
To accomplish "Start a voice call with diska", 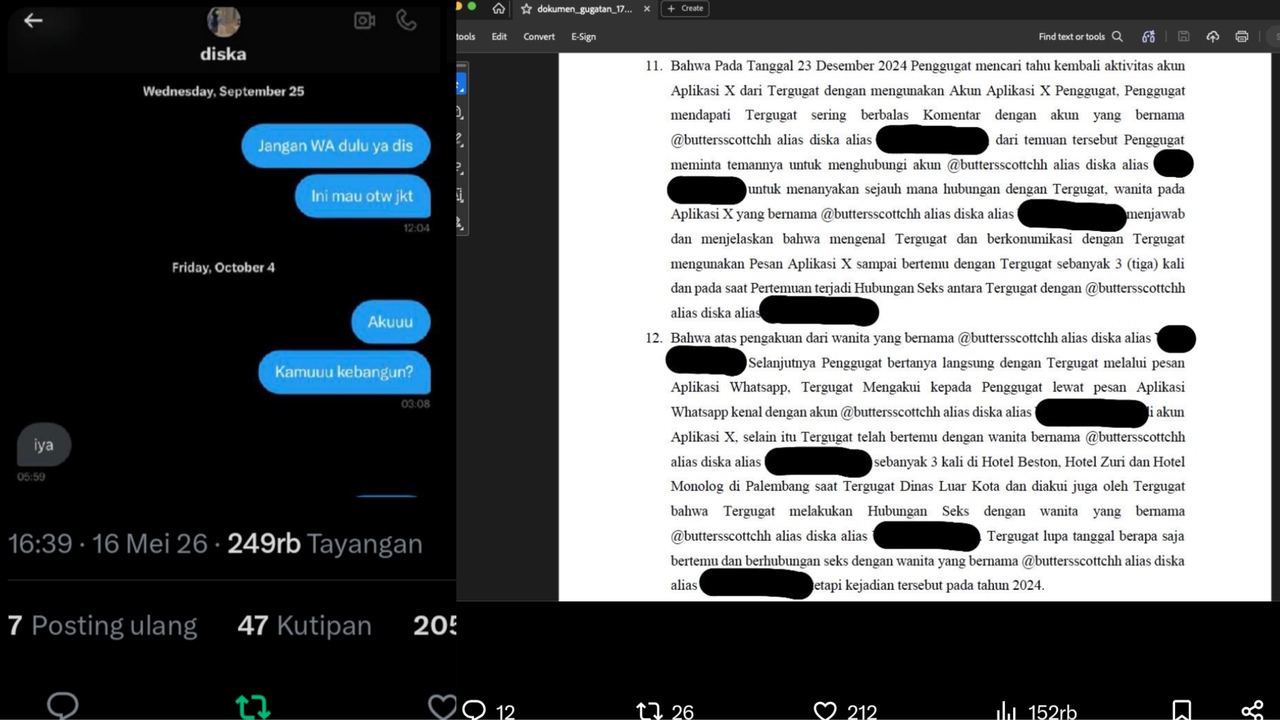I will 406,20.
